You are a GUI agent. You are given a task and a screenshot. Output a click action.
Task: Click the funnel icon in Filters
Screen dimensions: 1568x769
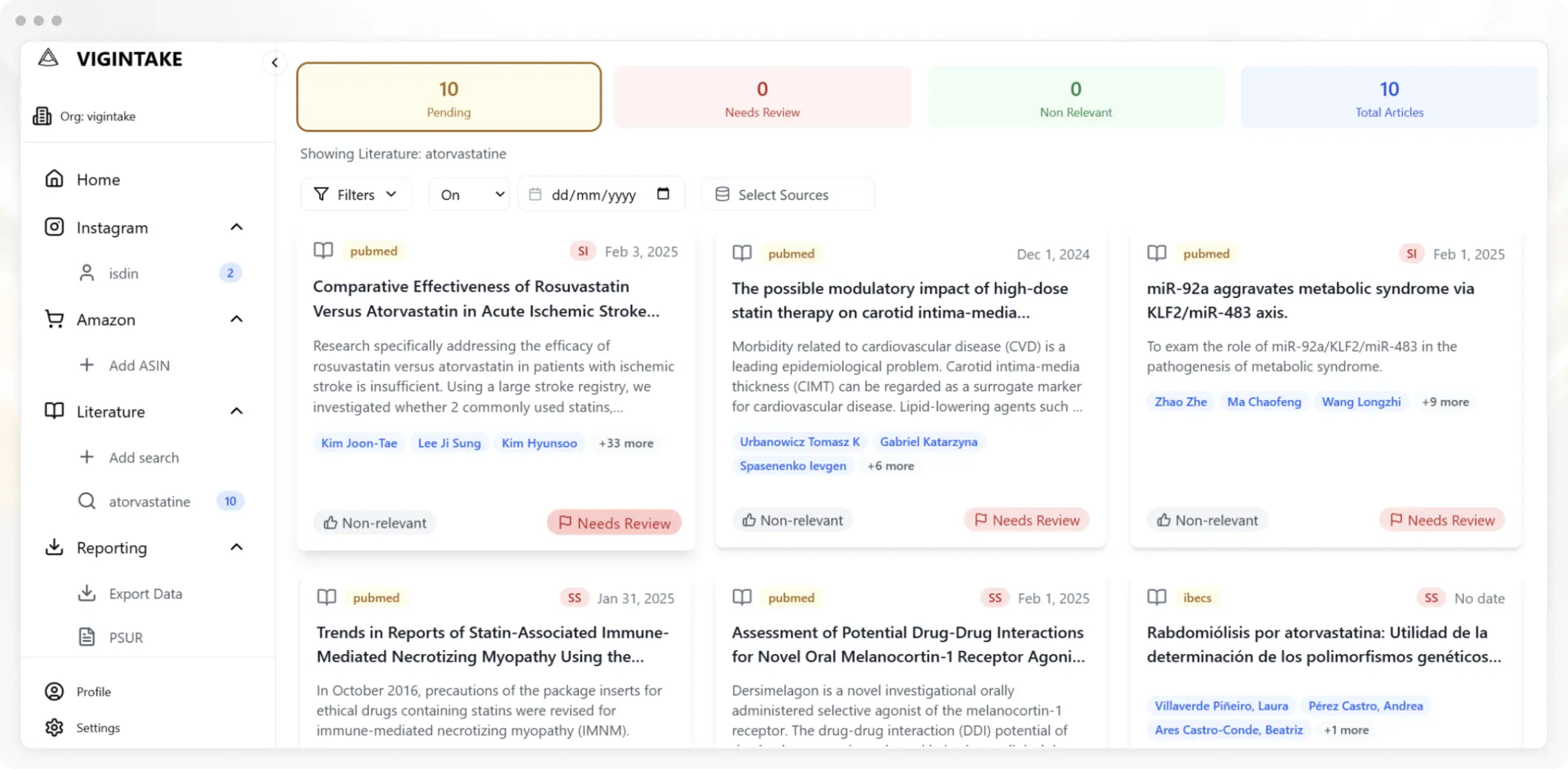pos(321,194)
